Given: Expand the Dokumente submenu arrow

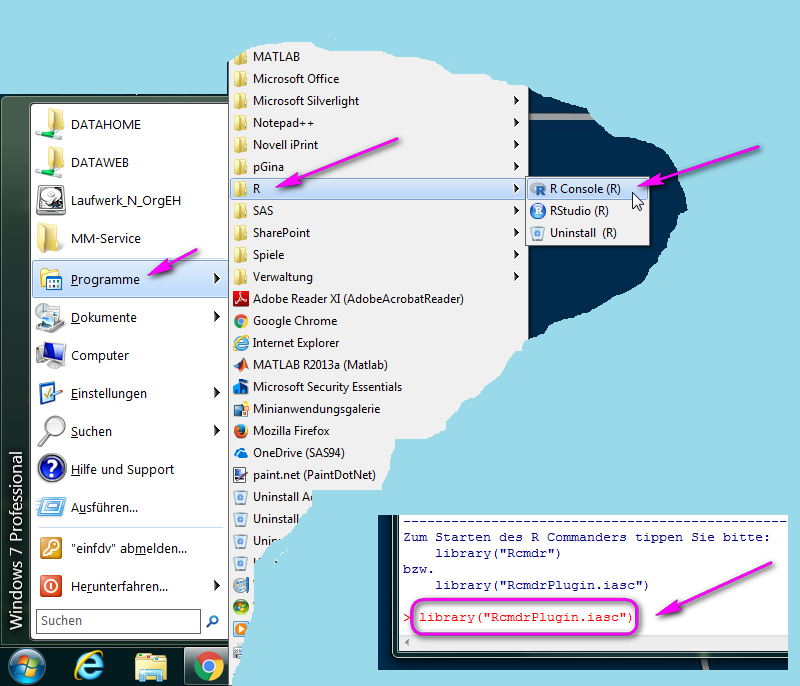Looking at the screenshot, I should pos(217,317).
